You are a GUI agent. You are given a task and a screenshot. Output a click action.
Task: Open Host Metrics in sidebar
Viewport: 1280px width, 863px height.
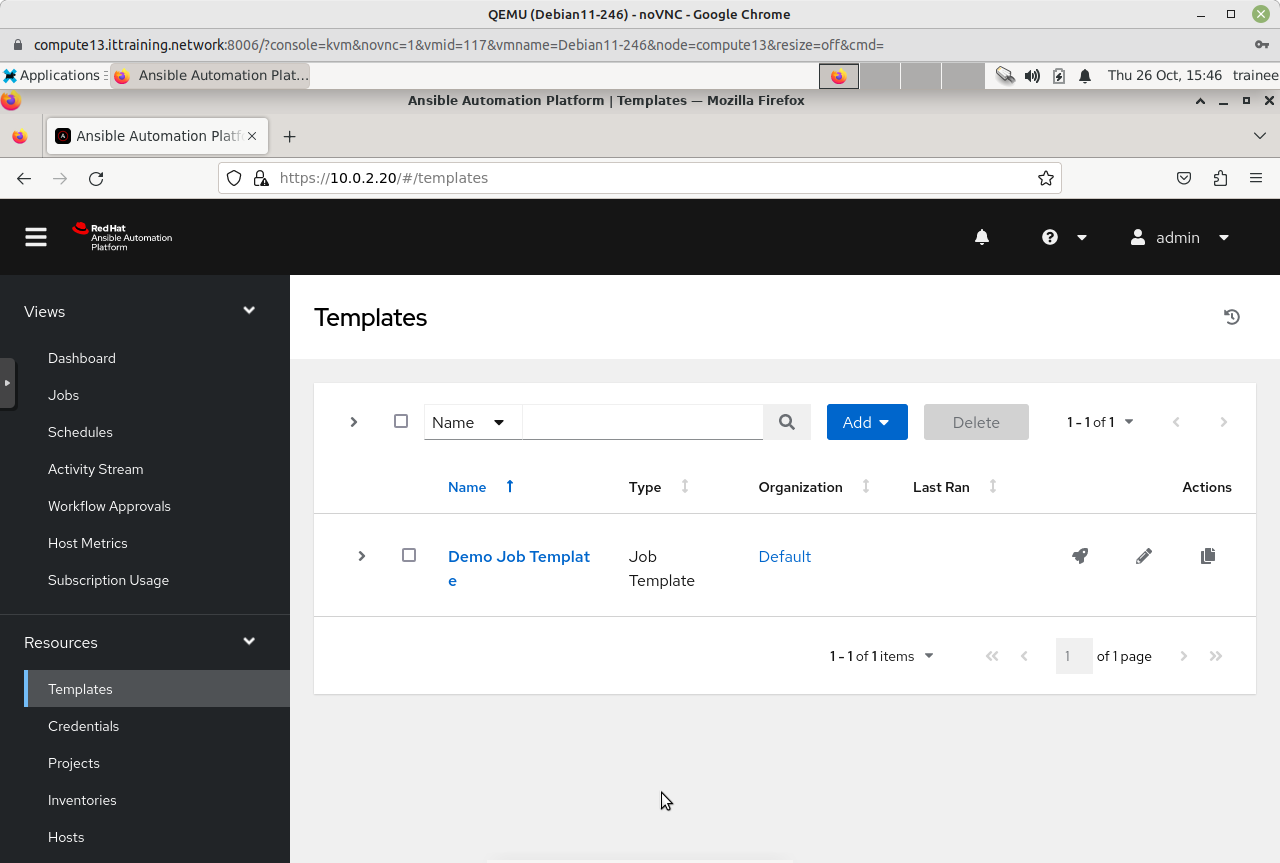point(88,543)
